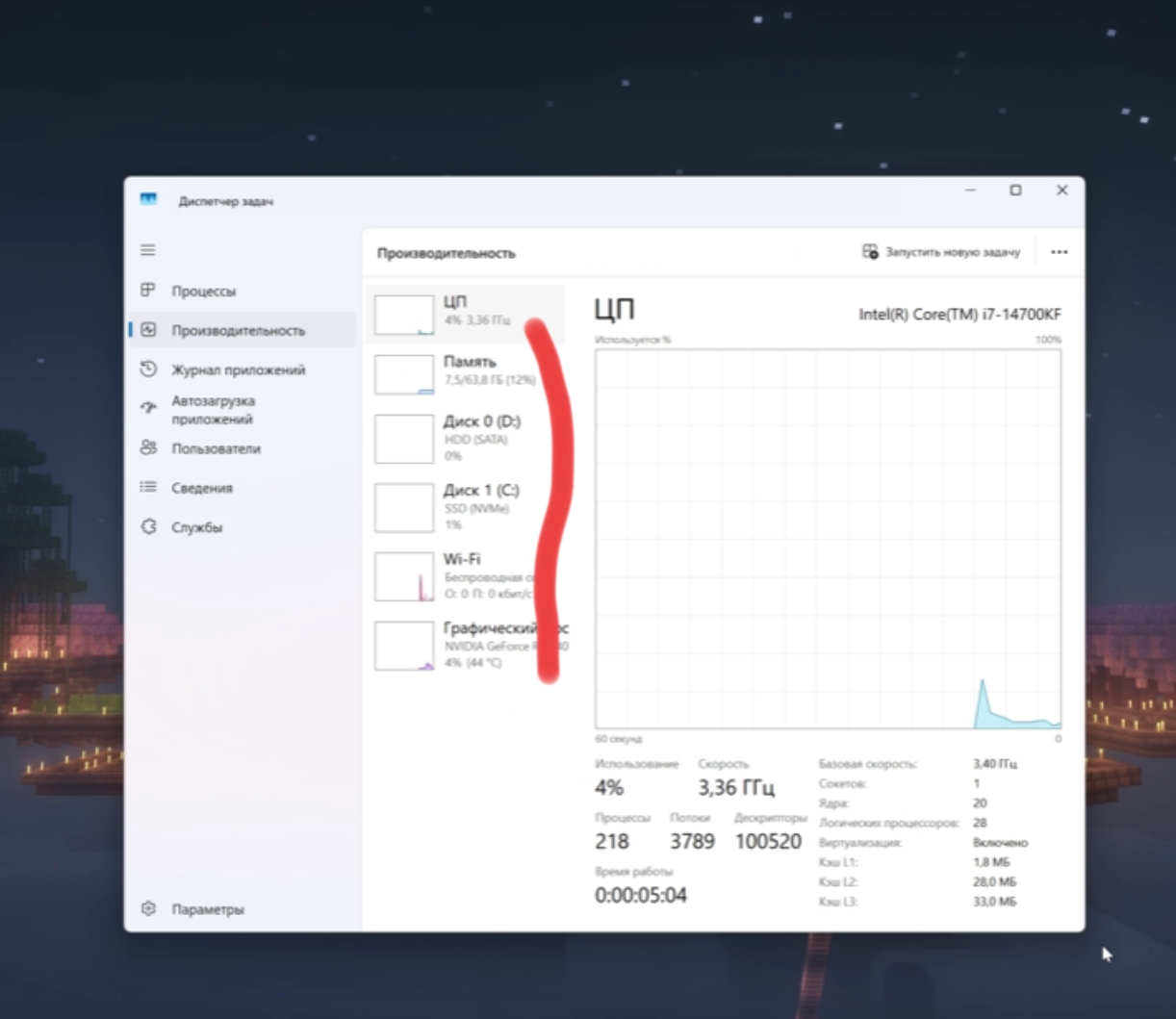Click the Базовая скорость 3,40 ГГц value
This screenshot has width=1176, height=1019.
click(x=995, y=764)
